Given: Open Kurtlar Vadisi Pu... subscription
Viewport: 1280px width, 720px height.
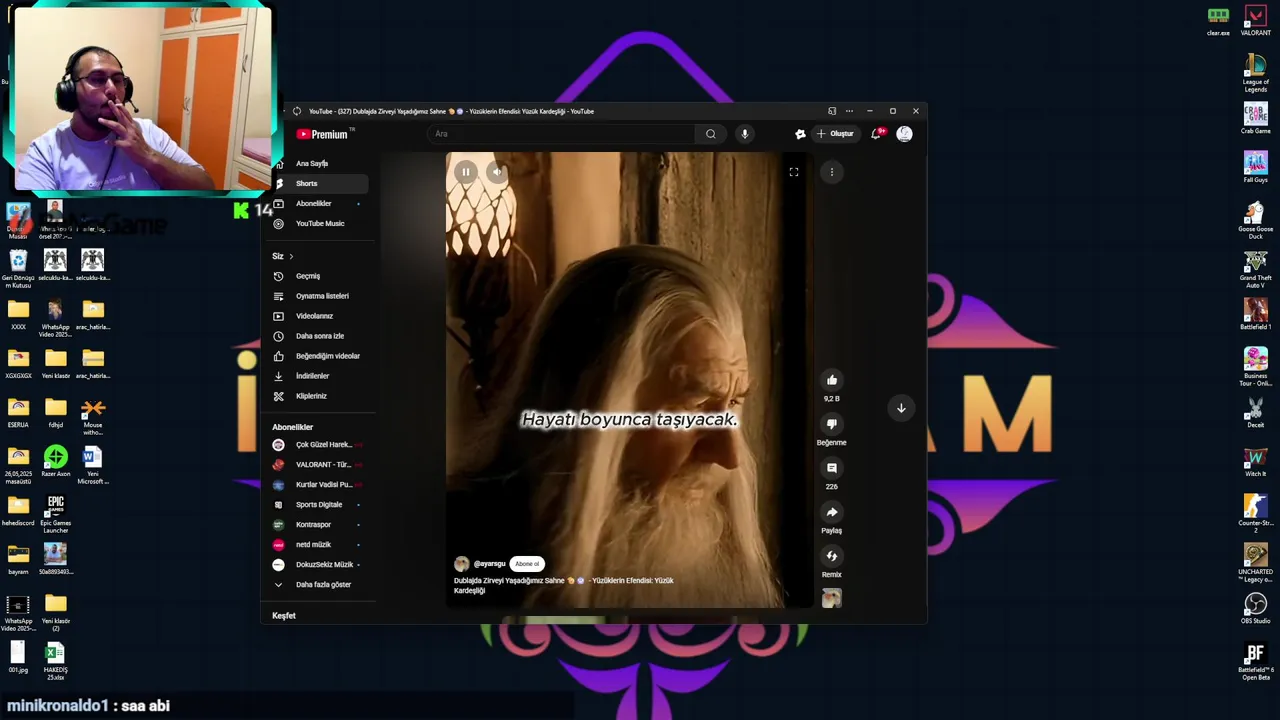Looking at the screenshot, I should [318, 484].
